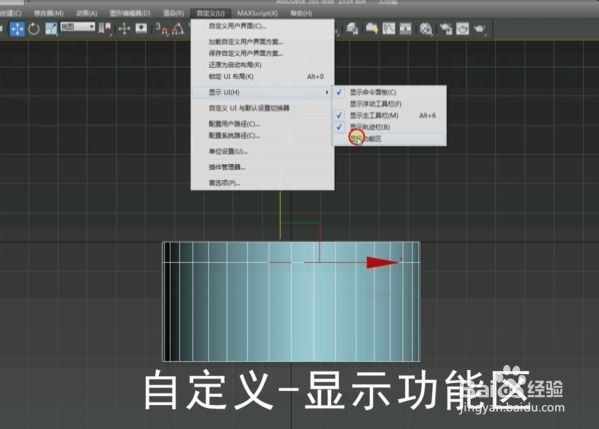Image resolution: width=599 pixels, height=429 pixels.
Task: Toggle the Keyboard Shortcut Override icon
Action: click(x=141, y=29)
